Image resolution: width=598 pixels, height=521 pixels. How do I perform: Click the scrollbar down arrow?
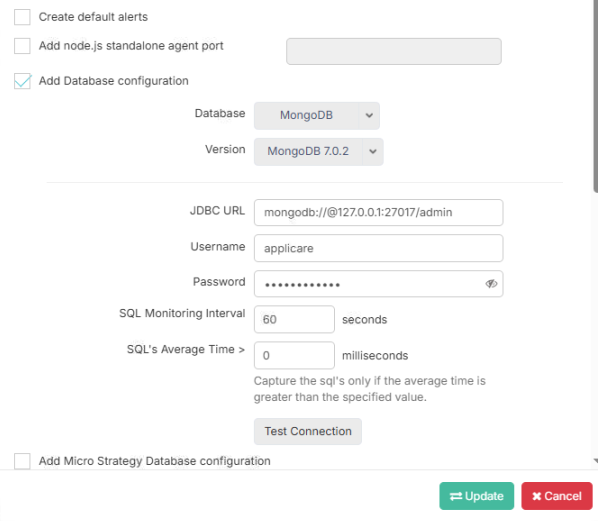pos(596,461)
